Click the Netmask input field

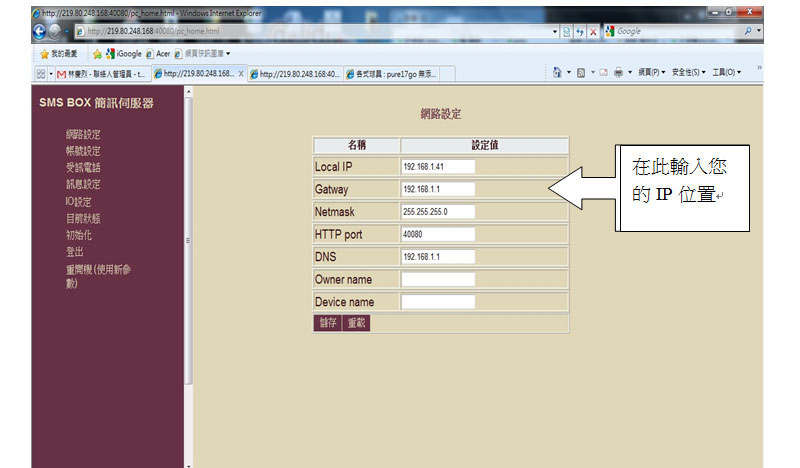pyautogui.click(x=438, y=212)
